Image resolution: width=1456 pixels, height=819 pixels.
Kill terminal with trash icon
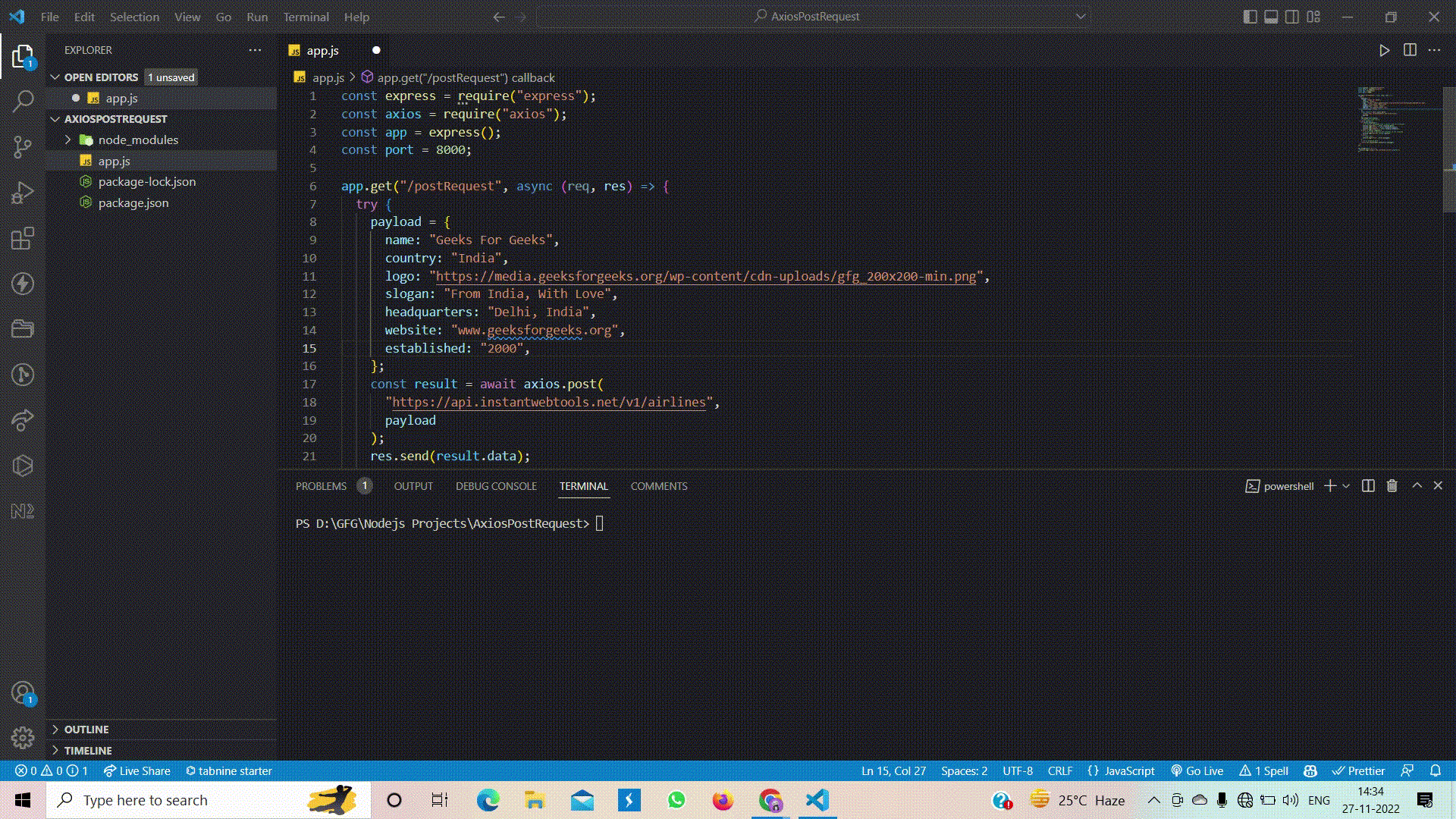pos(1392,486)
